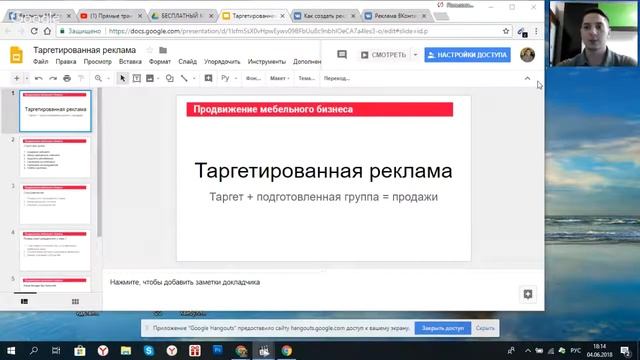The height and width of the screenshot is (360, 640).
Task: Open the Просмотр menu
Action: tap(98, 62)
